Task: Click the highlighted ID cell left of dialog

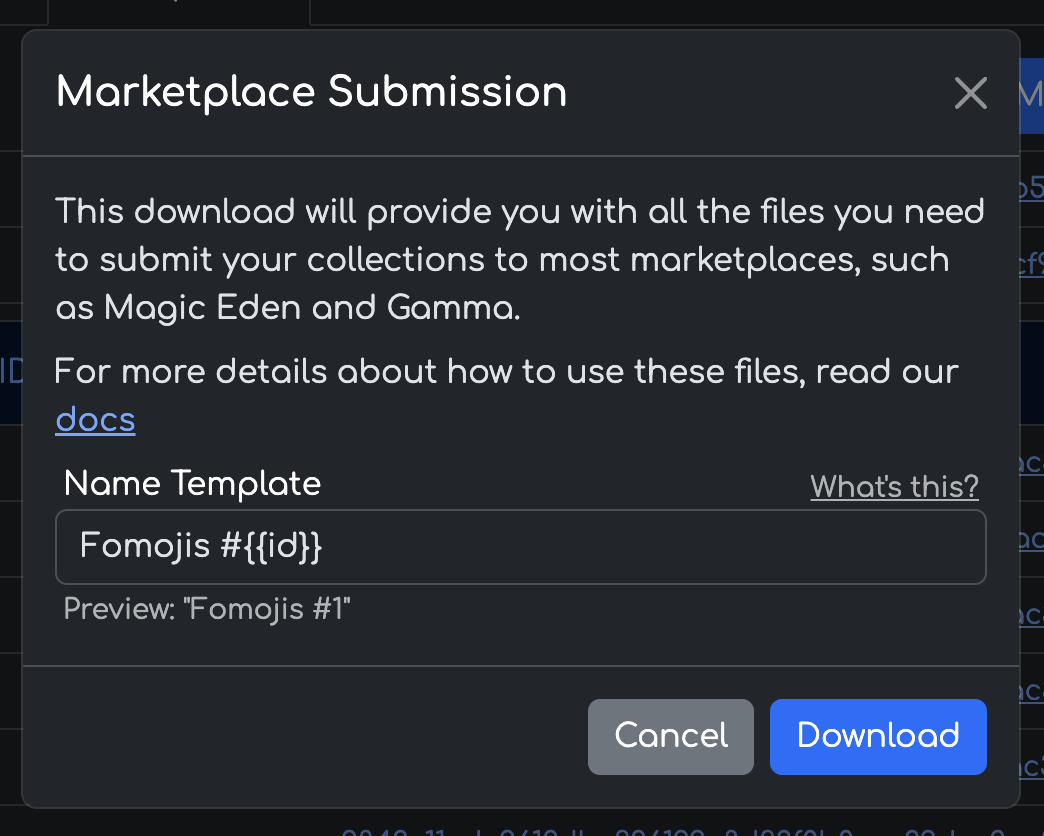Action: click(x=10, y=370)
